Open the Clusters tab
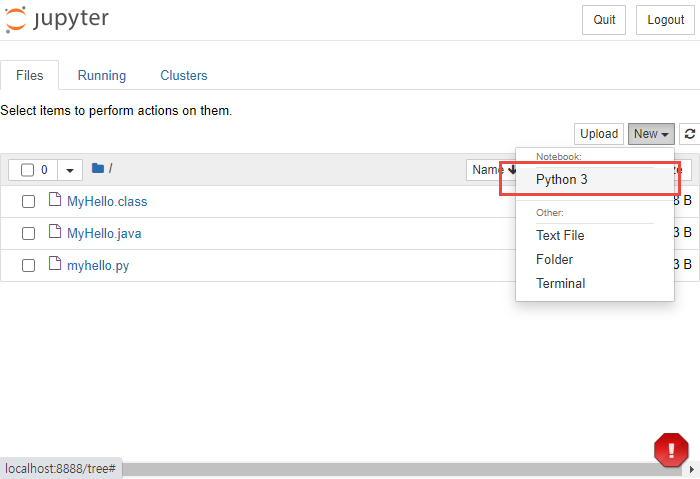This screenshot has width=700, height=479. [184, 75]
